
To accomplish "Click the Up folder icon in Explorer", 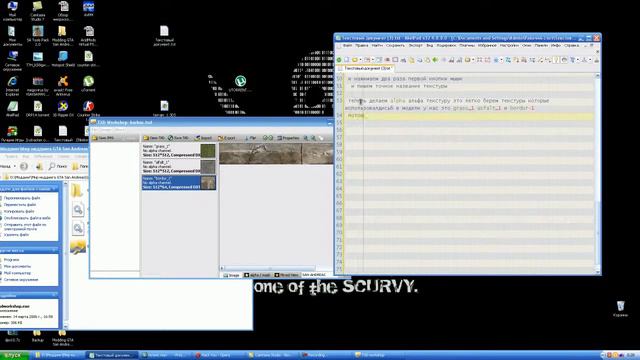I will 40,167.
